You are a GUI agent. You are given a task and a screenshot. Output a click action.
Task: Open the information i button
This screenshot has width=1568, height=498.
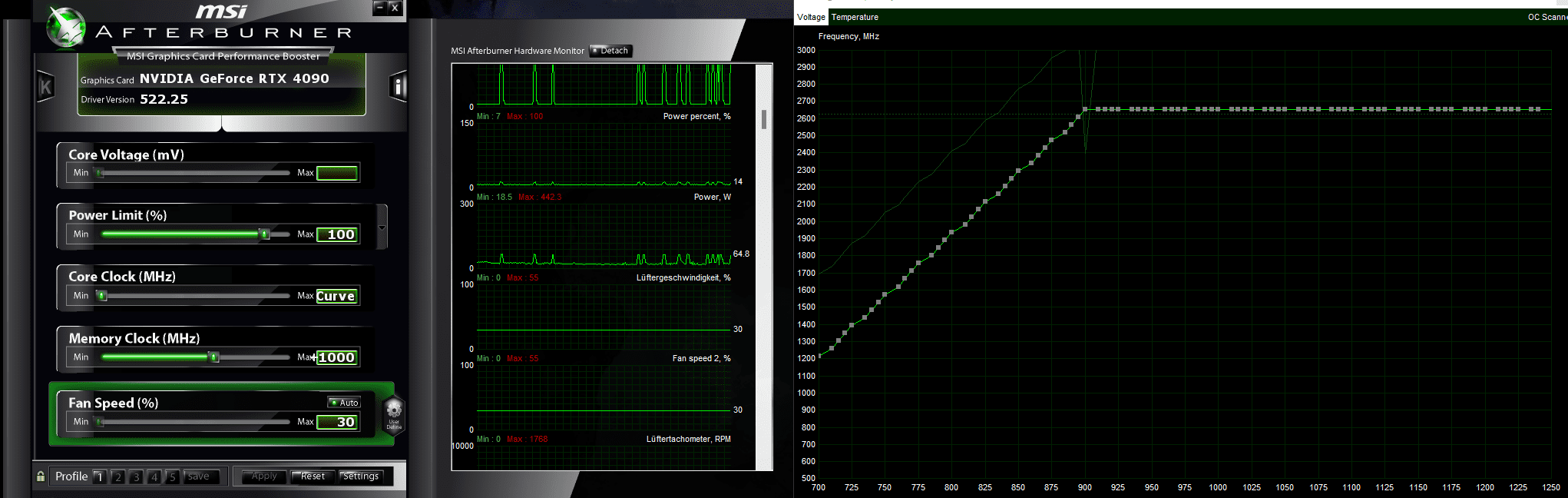point(398,87)
